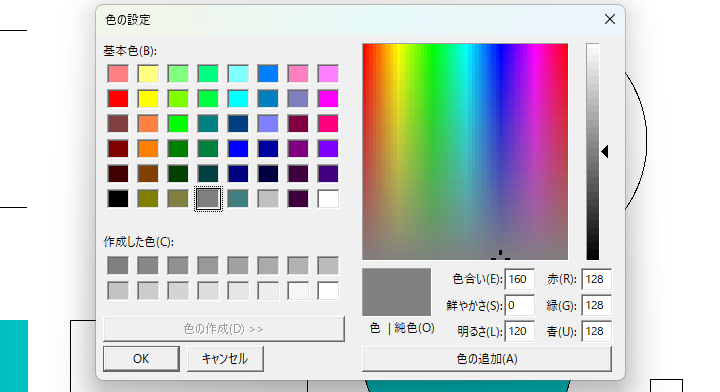Click the 青(U) value field
The height and width of the screenshot is (392, 720).
point(596,331)
